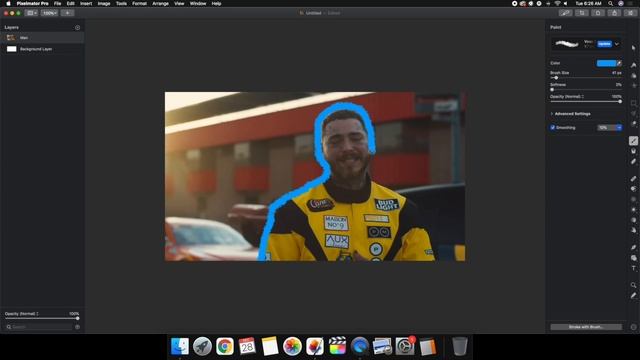The image size is (640, 360).
Task: Open the Pixelmator Pro application menu
Action: pos(32,3)
